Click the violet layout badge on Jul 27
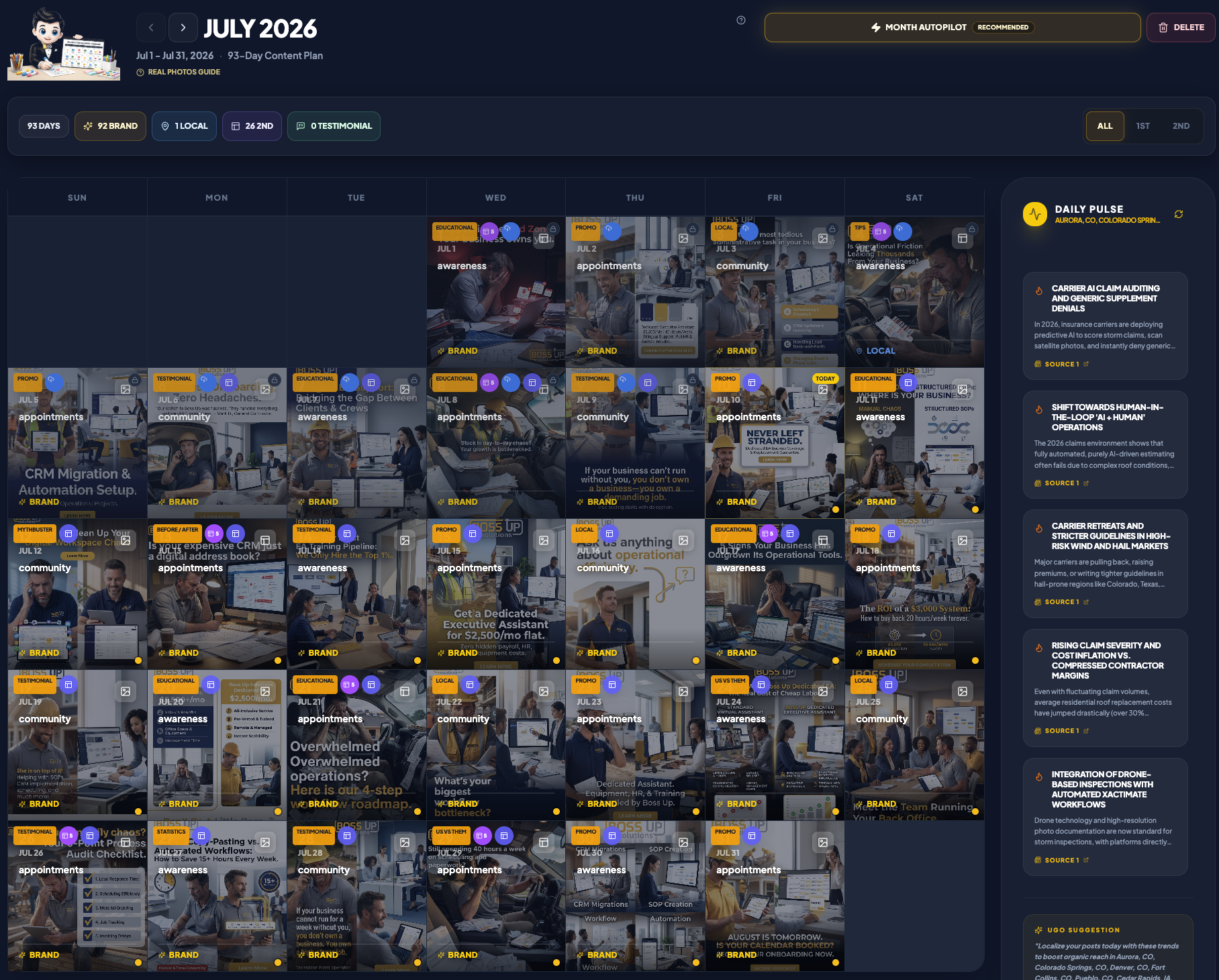1219x980 pixels. [x=201, y=836]
